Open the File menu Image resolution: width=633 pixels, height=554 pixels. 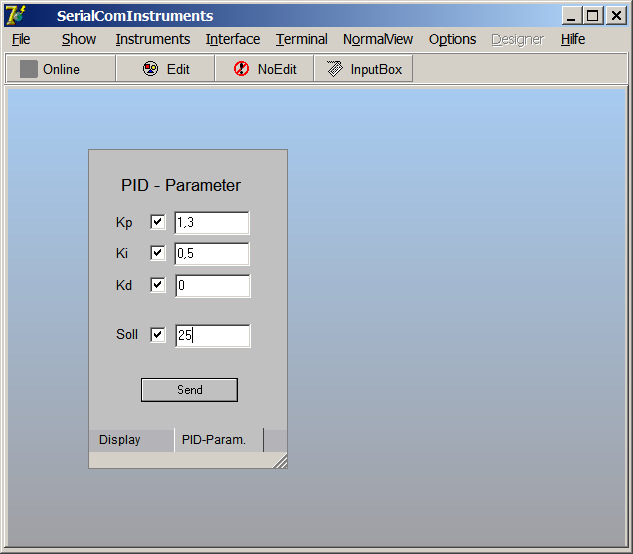point(21,39)
